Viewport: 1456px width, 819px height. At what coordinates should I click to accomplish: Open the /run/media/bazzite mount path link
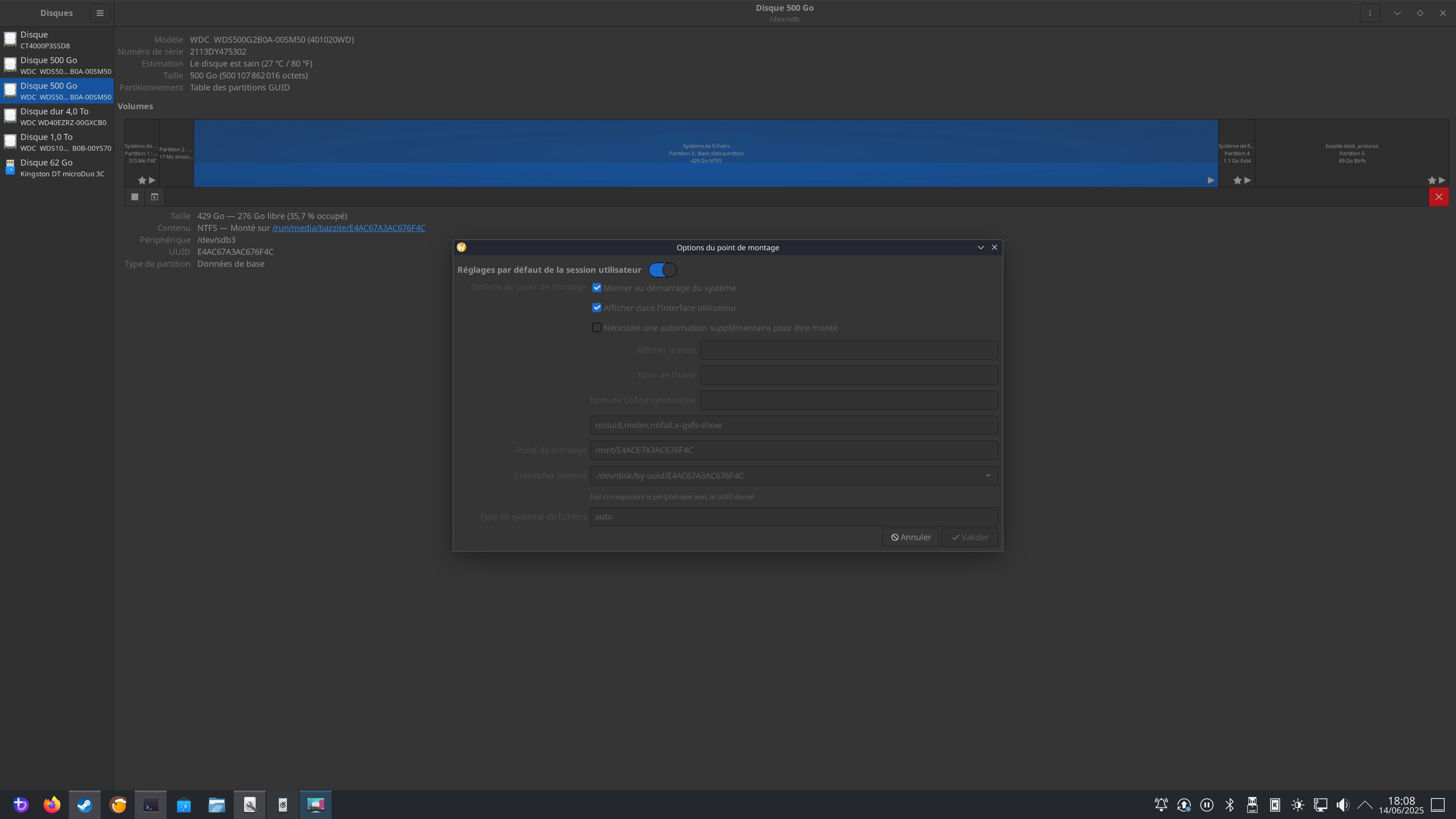(x=348, y=228)
